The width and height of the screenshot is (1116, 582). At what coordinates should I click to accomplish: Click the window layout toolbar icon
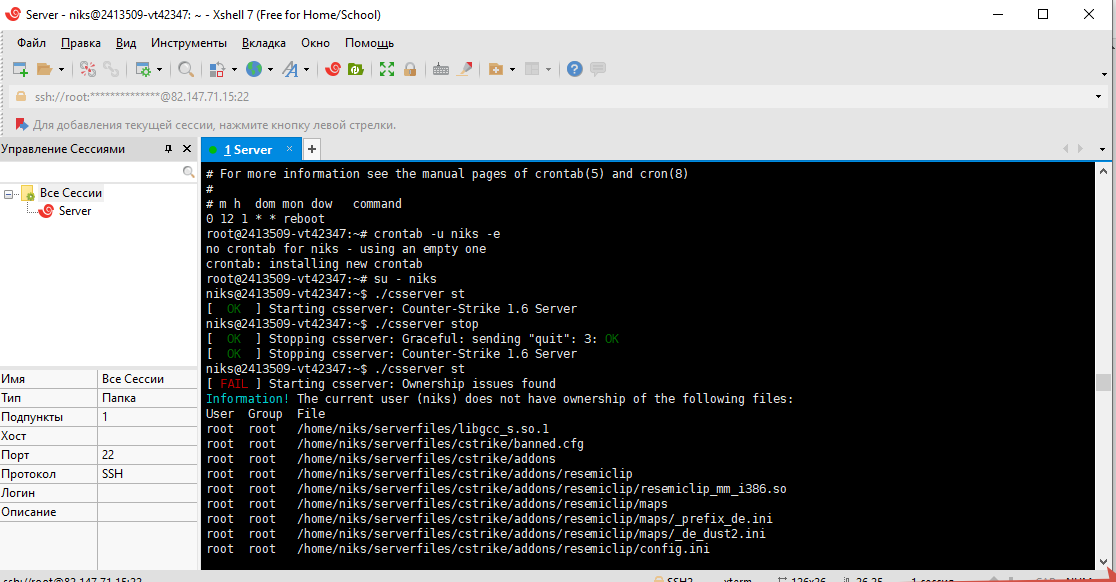click(532, 69)
